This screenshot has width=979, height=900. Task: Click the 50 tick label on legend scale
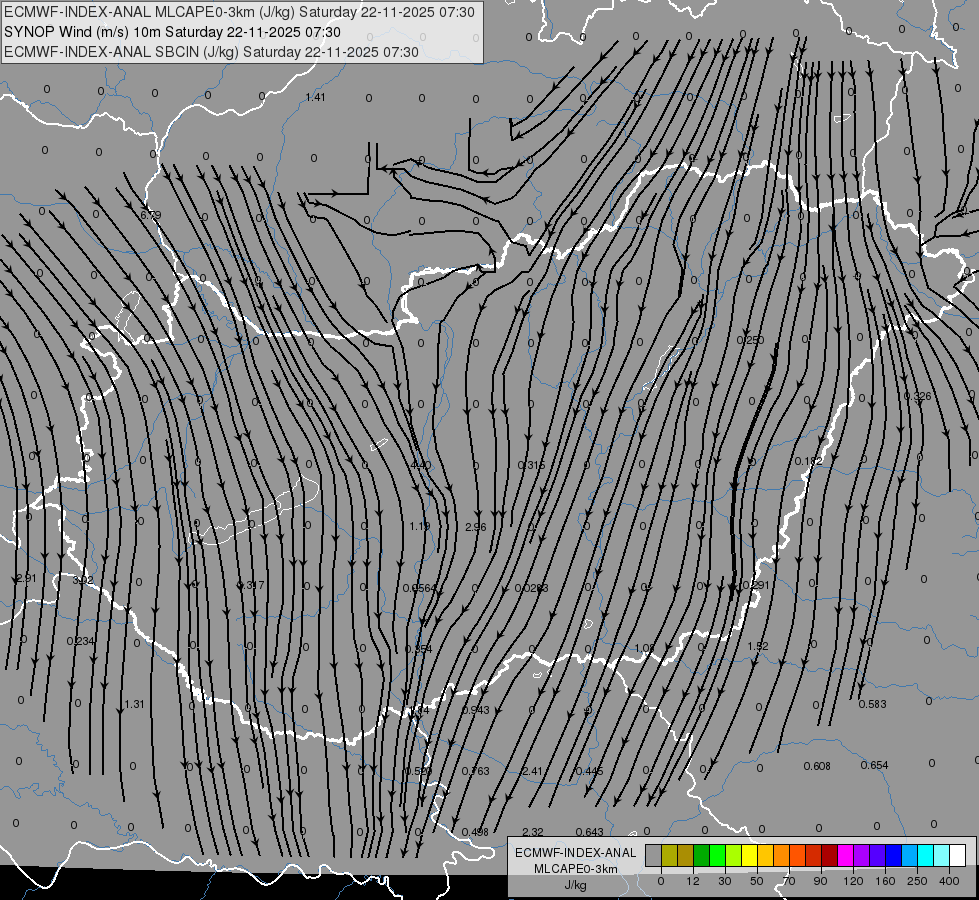pos(757,881)
